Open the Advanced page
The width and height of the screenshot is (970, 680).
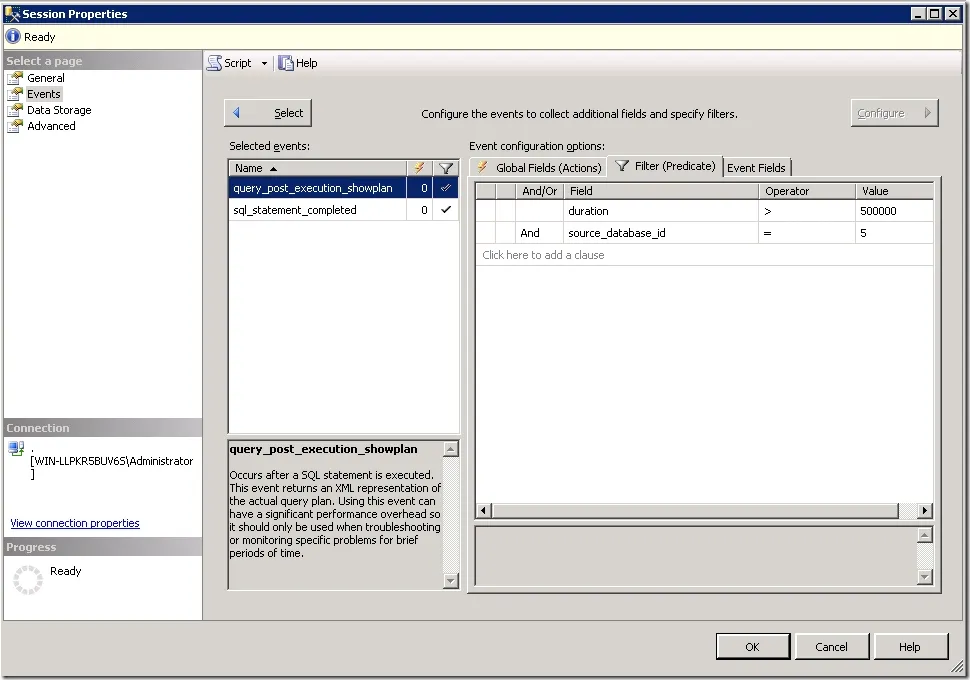click(x=51, y=126)
